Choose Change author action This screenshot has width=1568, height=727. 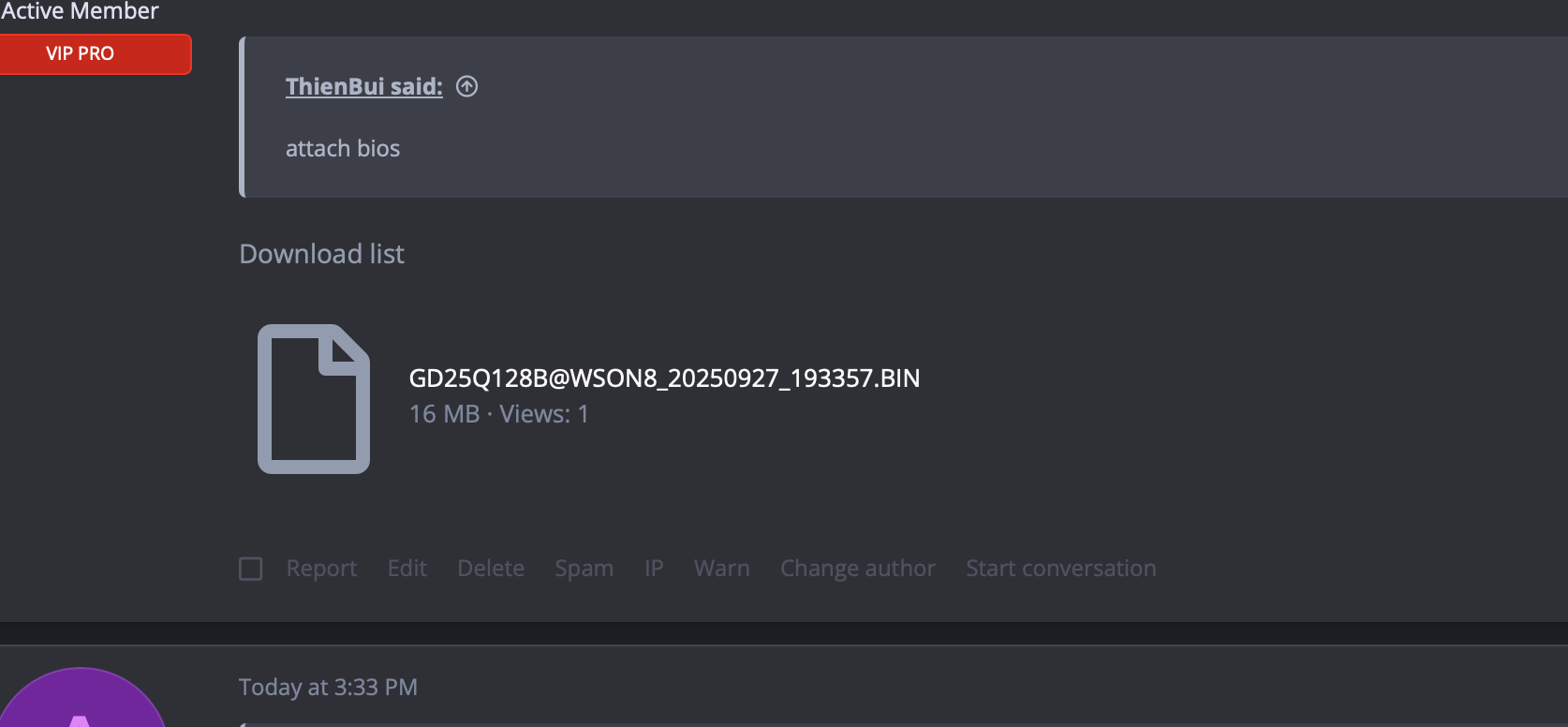[857, 569]
